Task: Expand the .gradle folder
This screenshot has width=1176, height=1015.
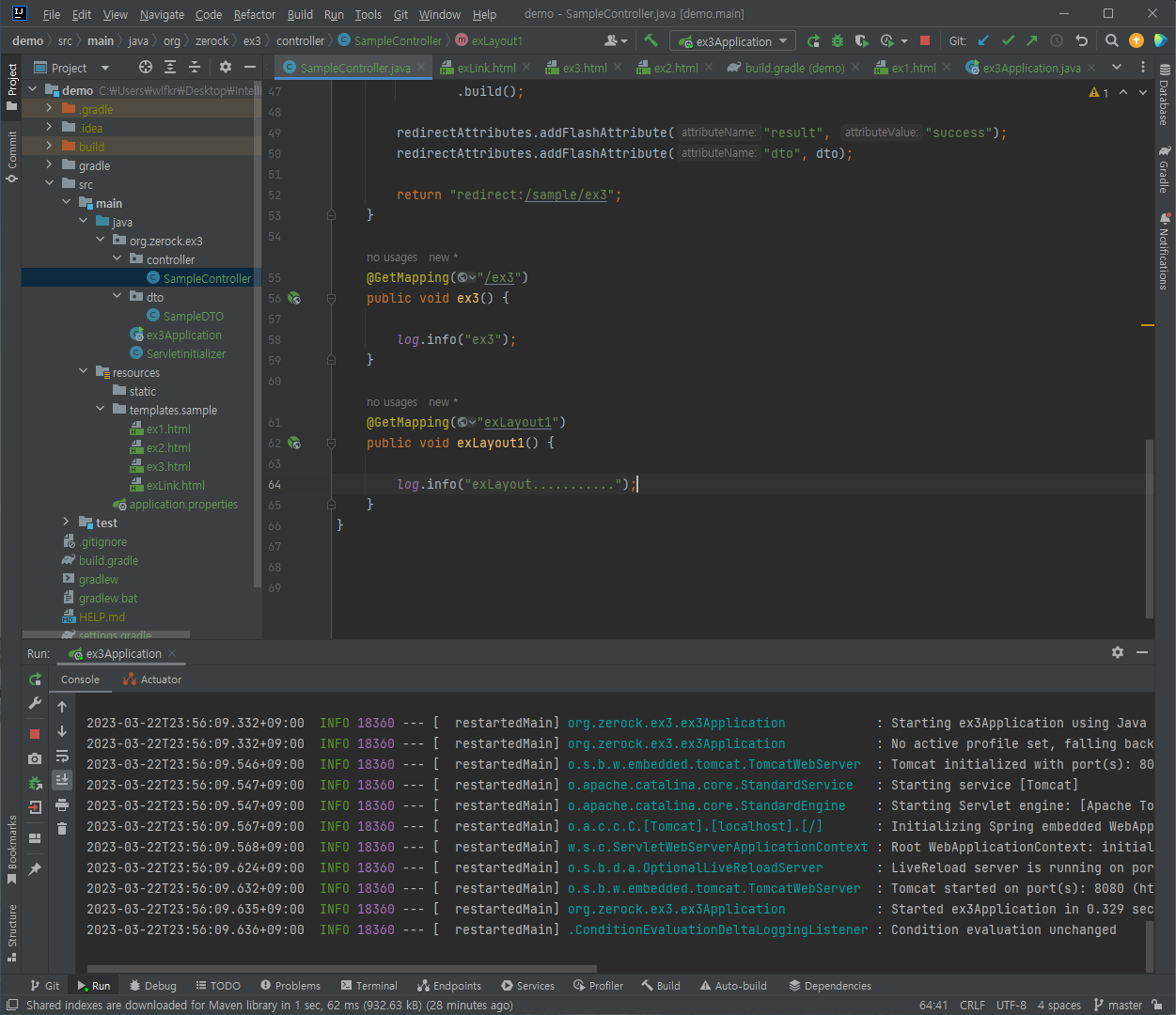Action: click(x=49, y=109)
